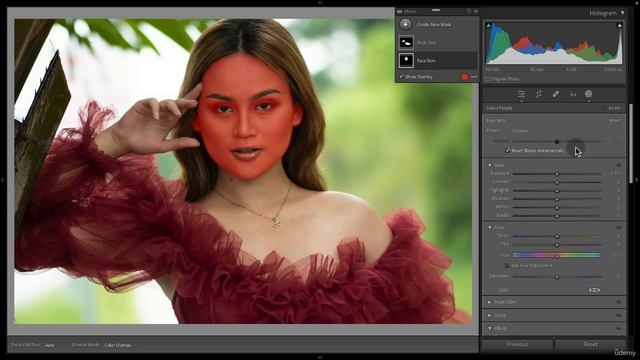This screenshot has width=640, height=360.
Task: Click the Previous button
Action: 517,344
